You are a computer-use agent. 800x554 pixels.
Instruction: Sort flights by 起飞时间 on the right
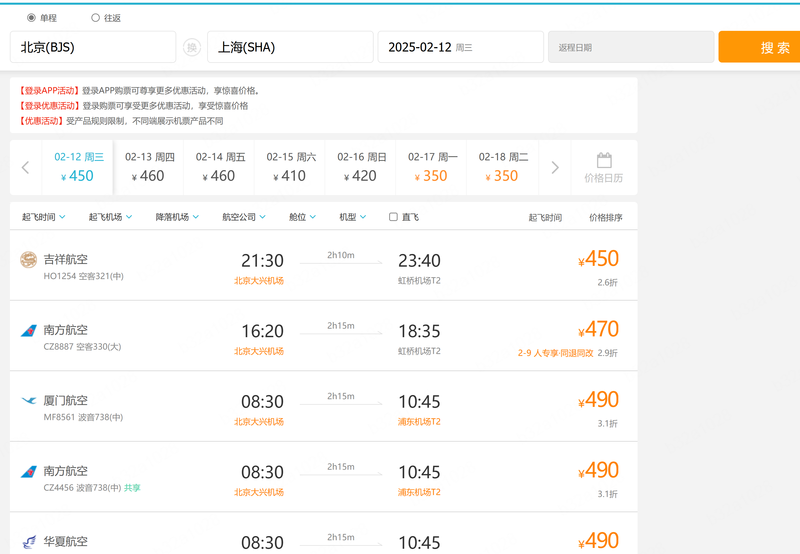(x=545, y=218)
